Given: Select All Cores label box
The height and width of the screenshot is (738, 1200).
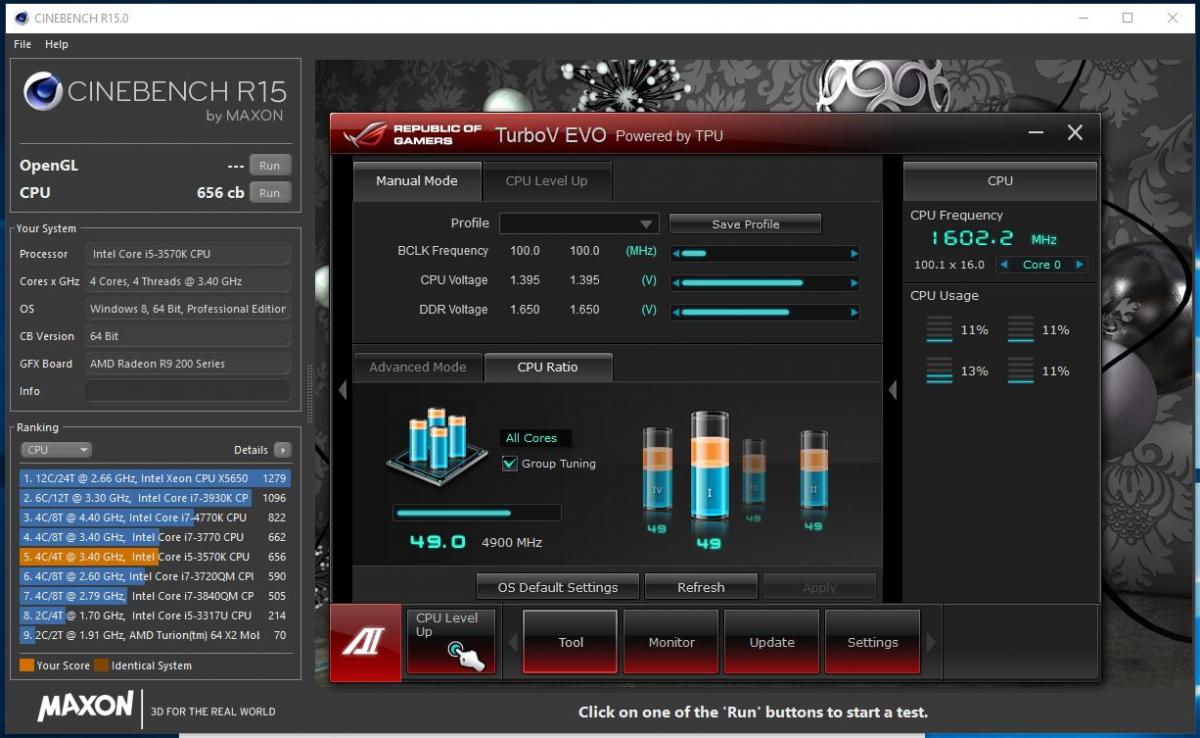Looking at the screenshot, I should pos(536,438).
